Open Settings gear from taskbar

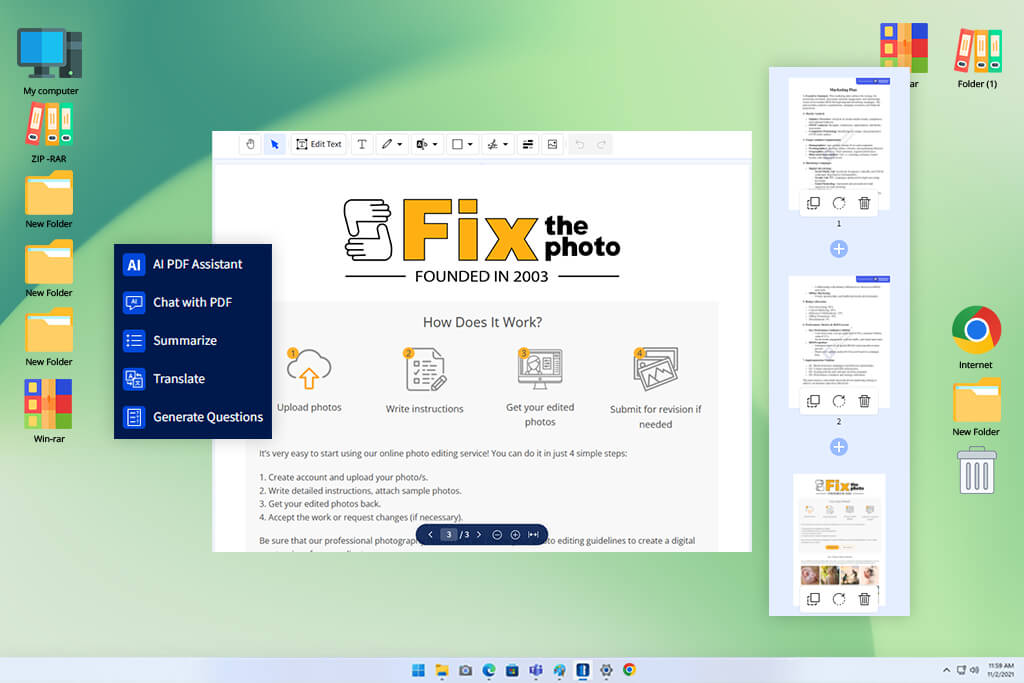[x=606, y=670]
